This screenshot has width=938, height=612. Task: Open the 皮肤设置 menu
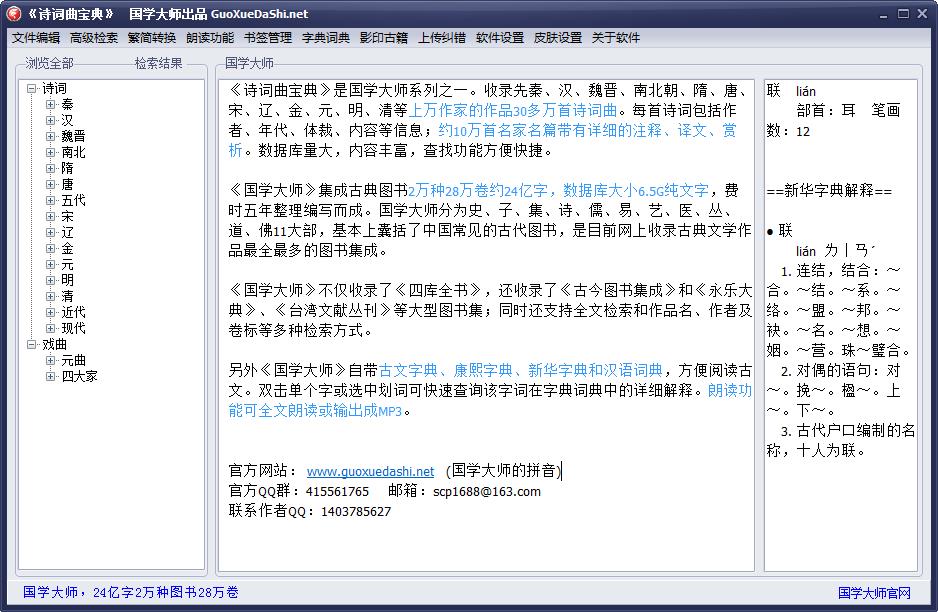pos(557,38)
